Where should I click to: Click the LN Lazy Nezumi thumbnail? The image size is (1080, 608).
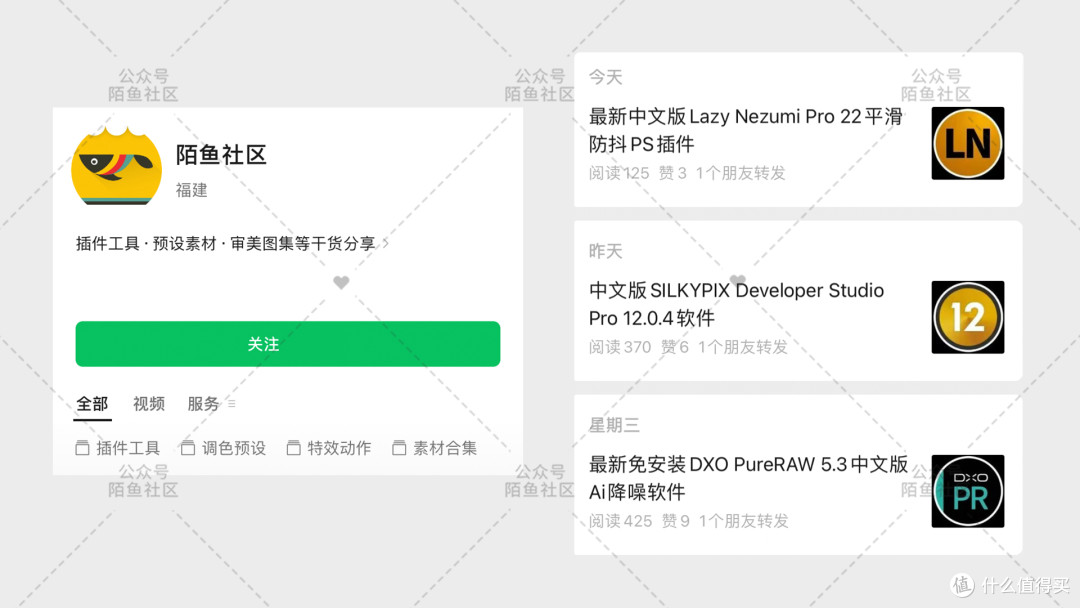tap(968, 143)
